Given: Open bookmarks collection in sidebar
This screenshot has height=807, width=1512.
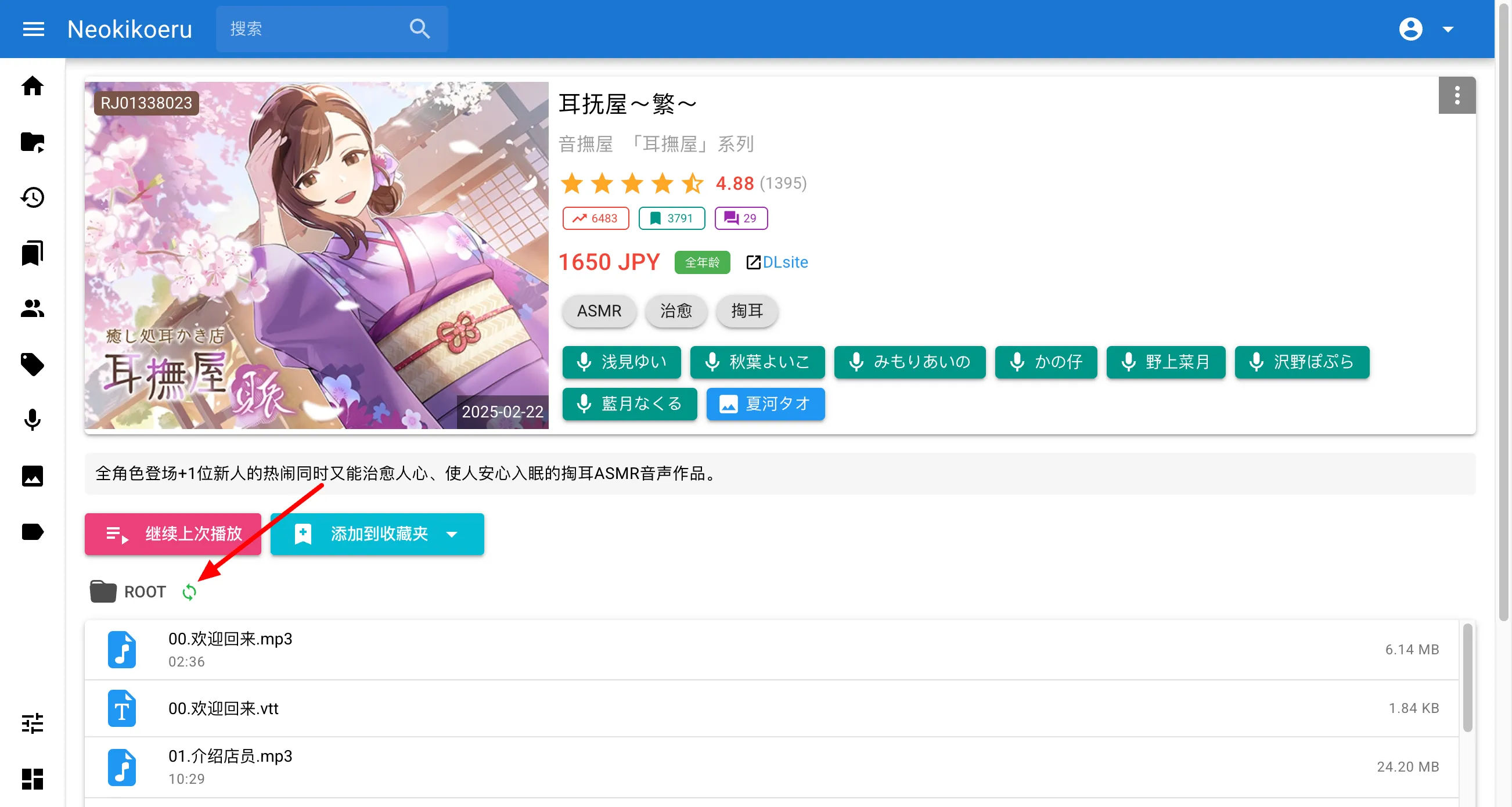Looking at the screenshot, I should (x=33, y=254).
